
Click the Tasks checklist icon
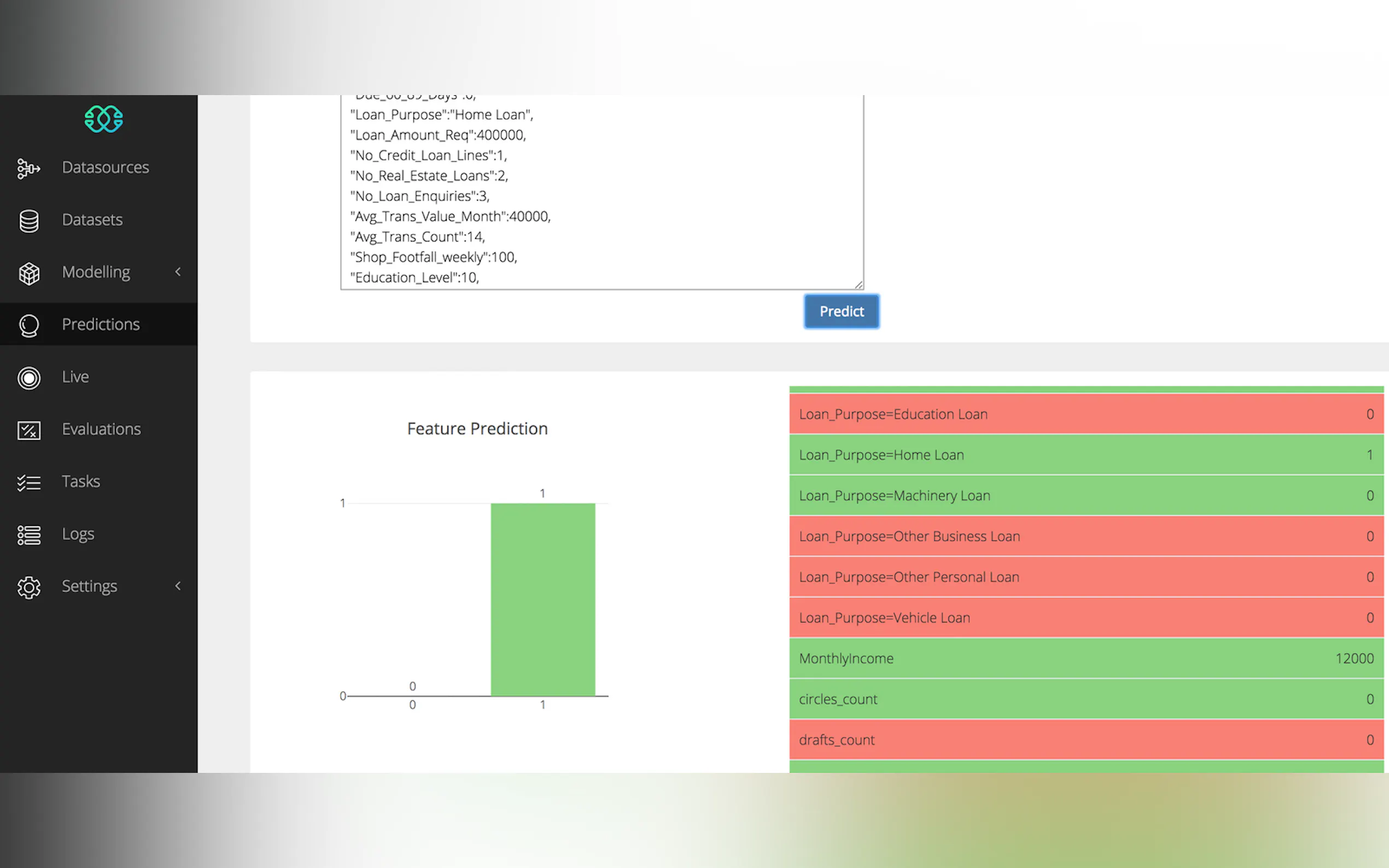coord(29,483)
